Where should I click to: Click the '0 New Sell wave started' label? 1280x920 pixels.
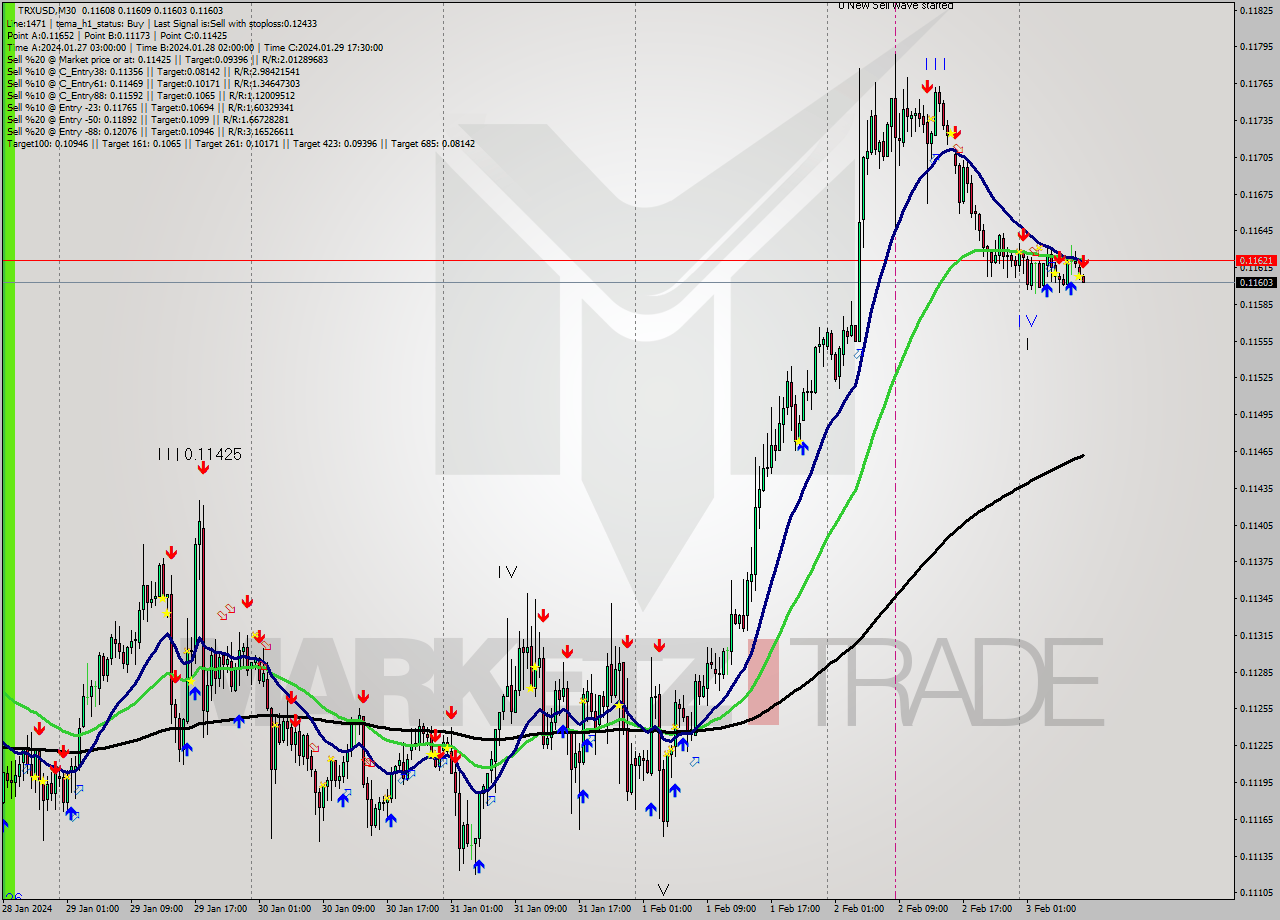coord(896,5)
